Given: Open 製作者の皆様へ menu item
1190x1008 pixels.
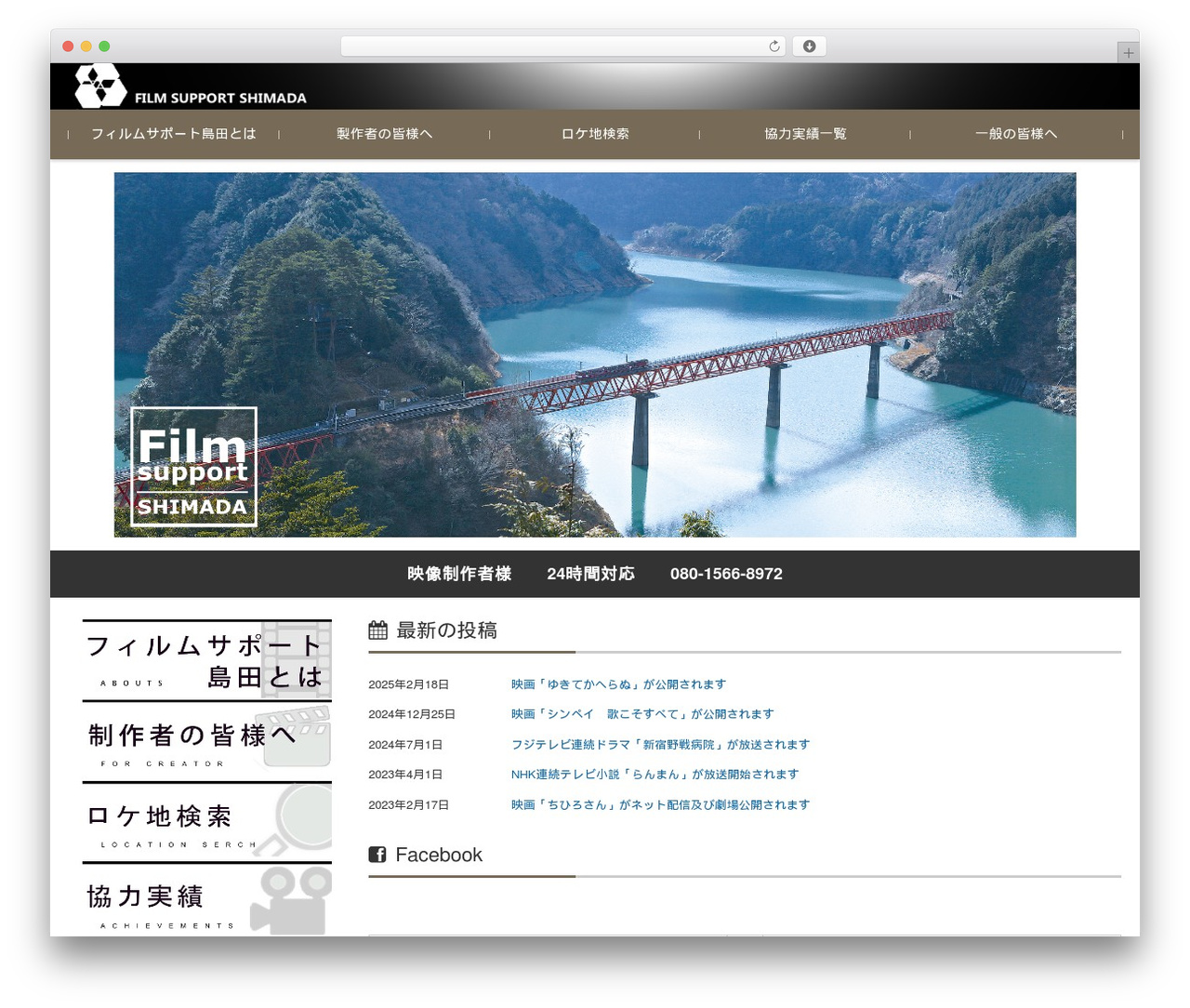Looking at the screenshot, I should pyautogui.click(x=384, y=134).
